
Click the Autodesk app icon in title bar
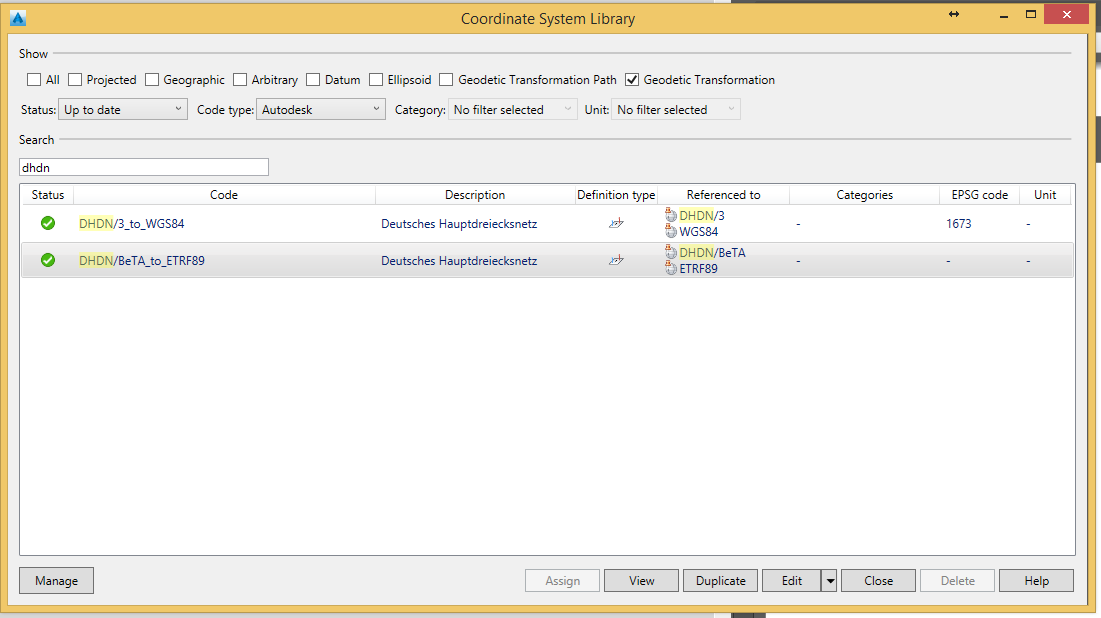tap(18, 18)
